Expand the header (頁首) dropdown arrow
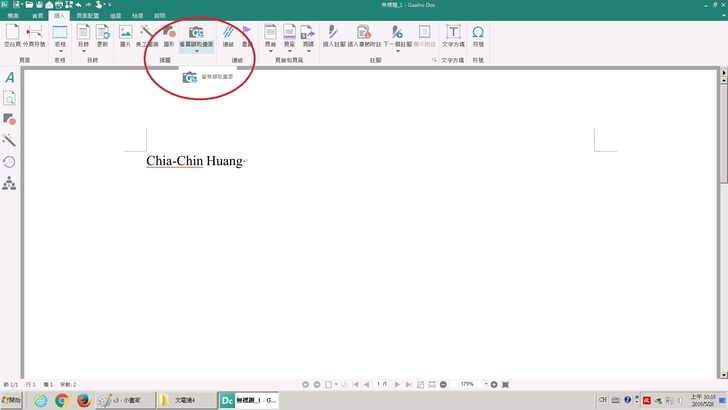The width and height of the screenshot is (728, 410). (x=271, y=51)
